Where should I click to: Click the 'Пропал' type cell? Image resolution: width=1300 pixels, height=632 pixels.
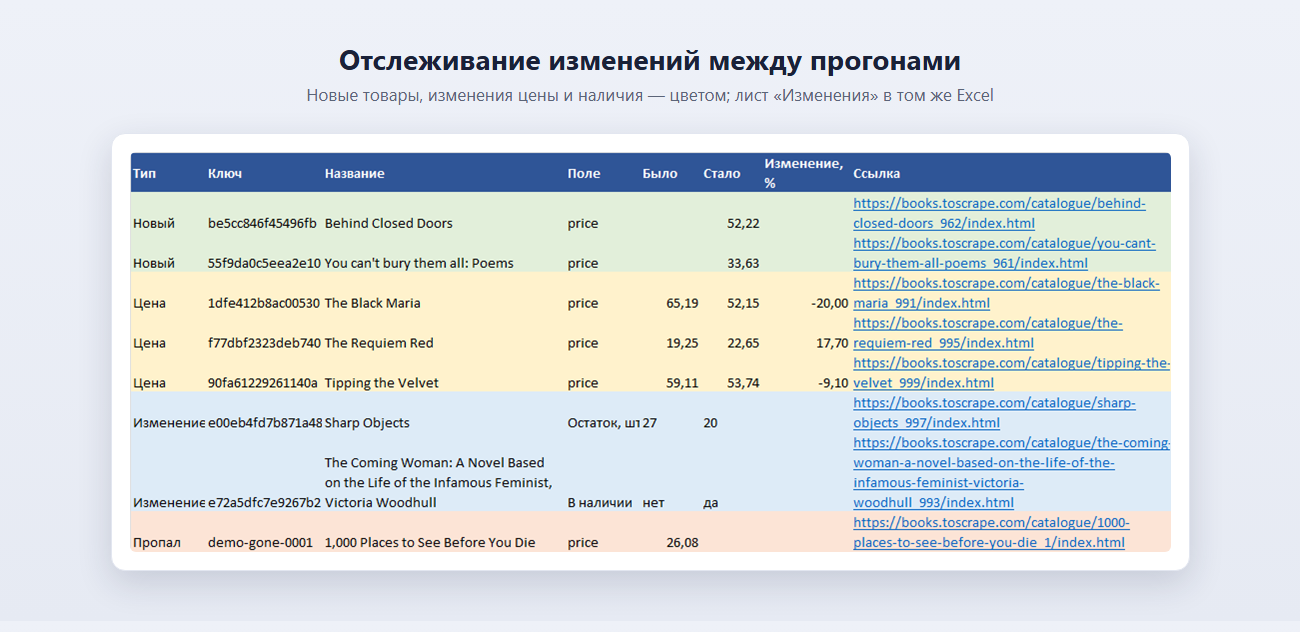157,543
